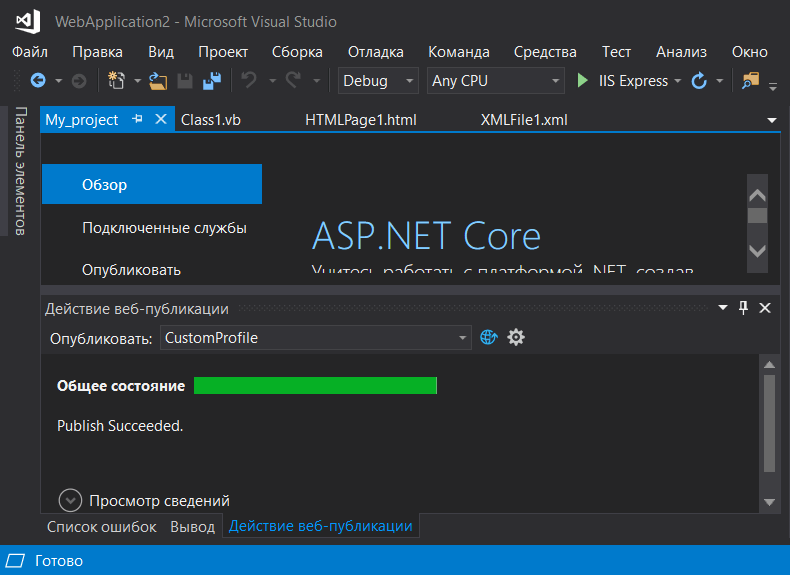Click the Visual Studio logo icon
This screenshot has height=575, width=790.
pyautogui.click(x=27, y=22)
